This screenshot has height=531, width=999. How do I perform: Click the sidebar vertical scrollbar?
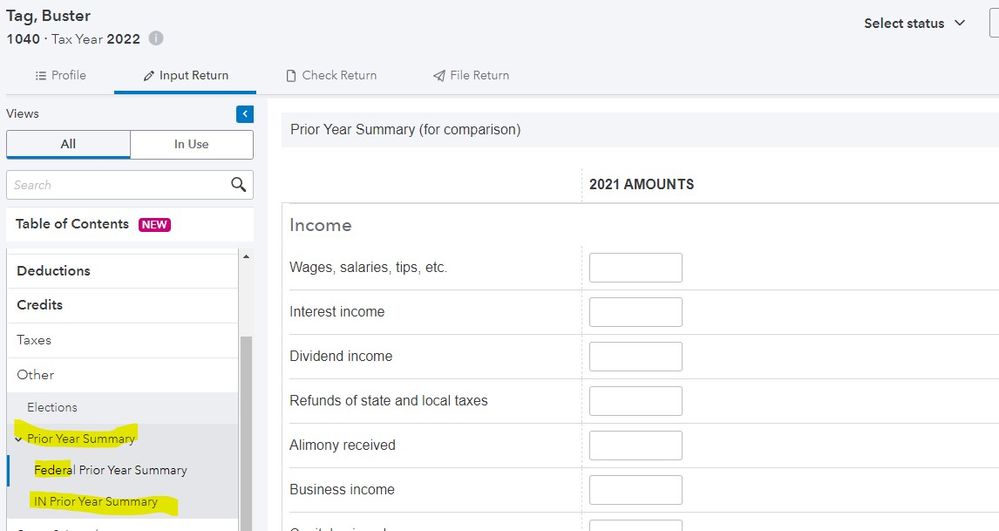(246, 420)
